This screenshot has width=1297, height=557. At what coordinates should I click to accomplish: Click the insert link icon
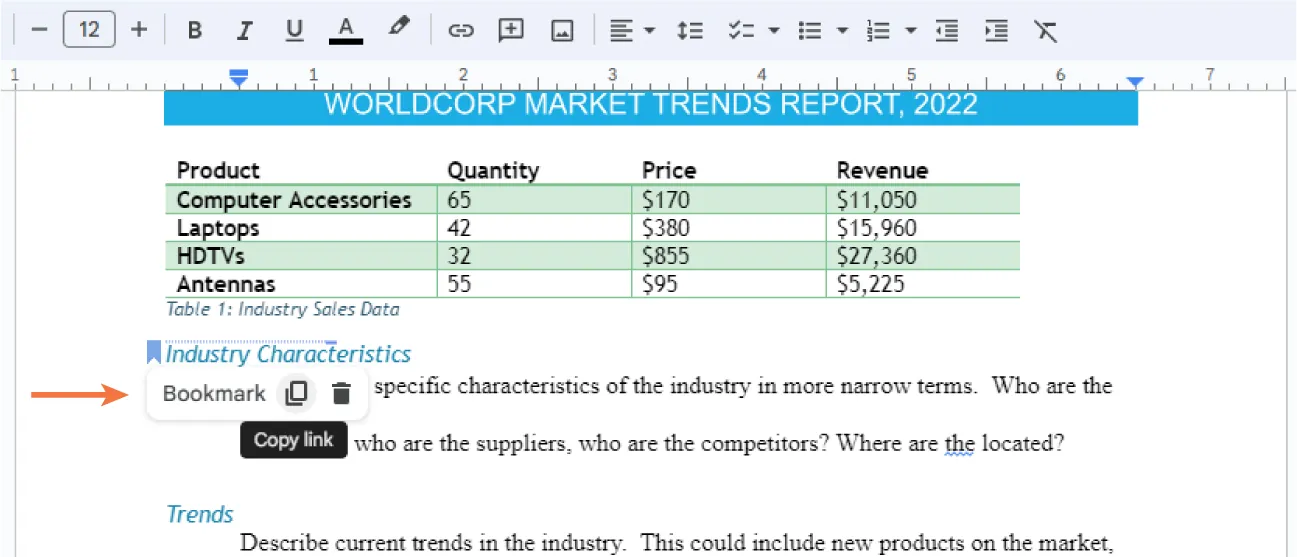pyautogui.click(x=460, y=30)
